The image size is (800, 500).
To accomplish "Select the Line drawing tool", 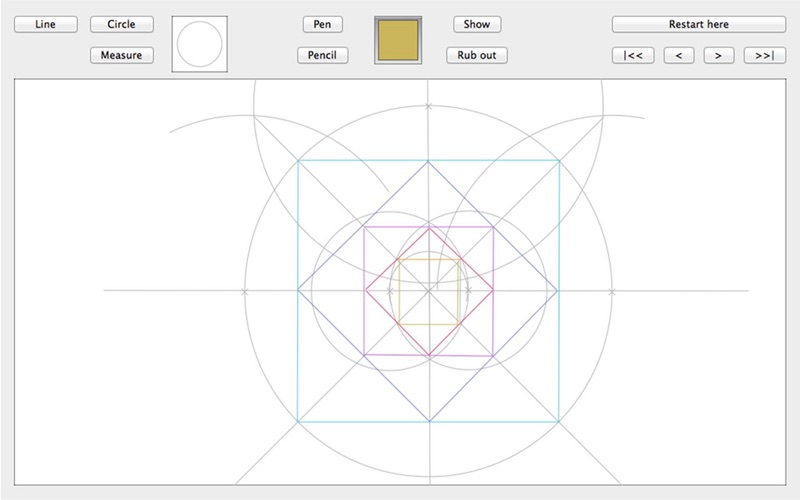I will 45,24.
